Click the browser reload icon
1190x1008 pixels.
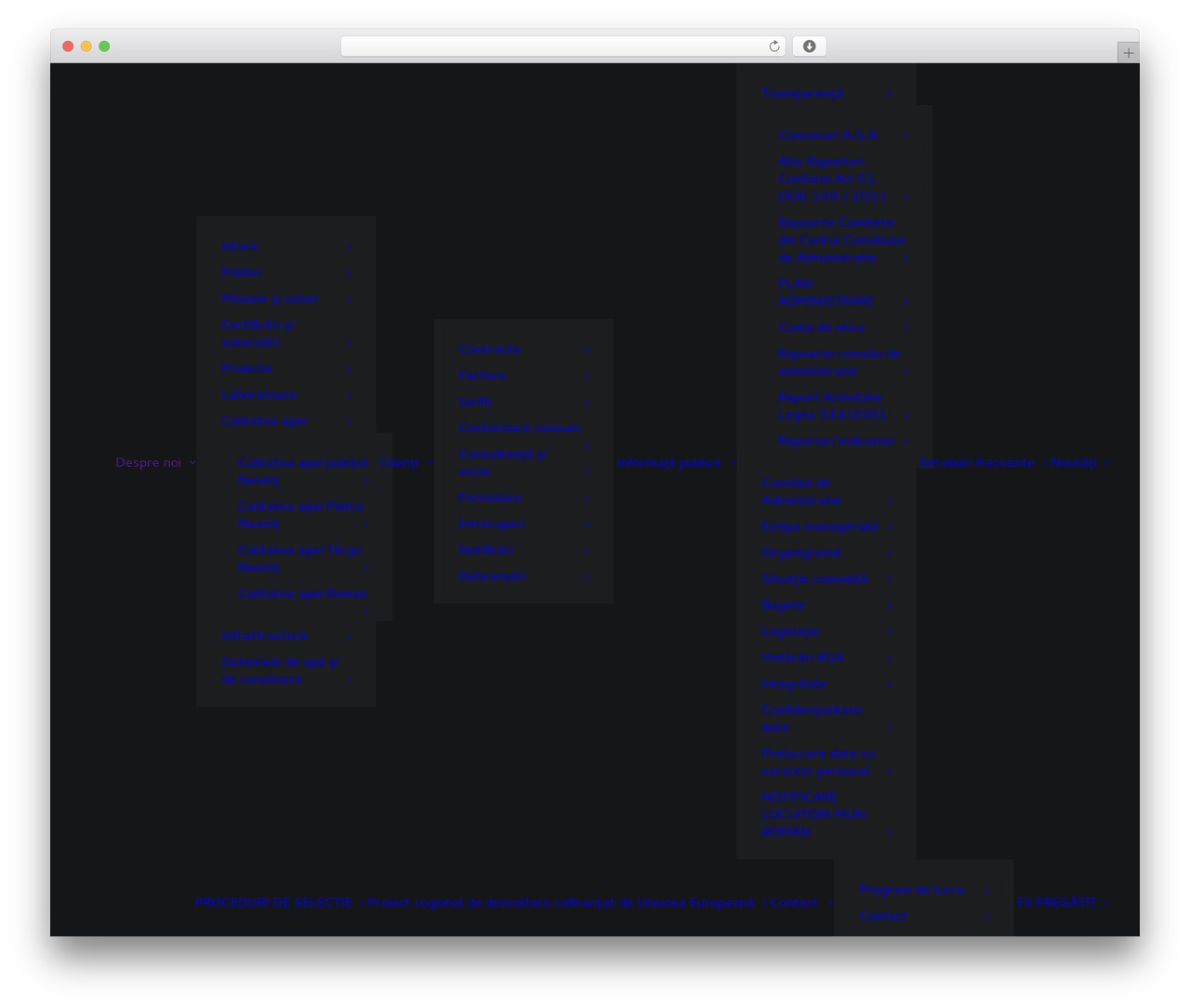pos(774,46)
